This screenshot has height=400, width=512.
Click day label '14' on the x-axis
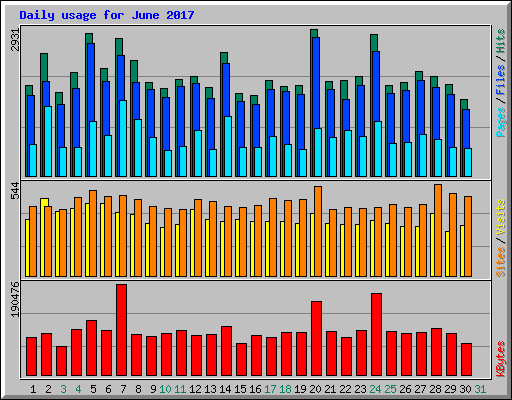tap(225, 389)
